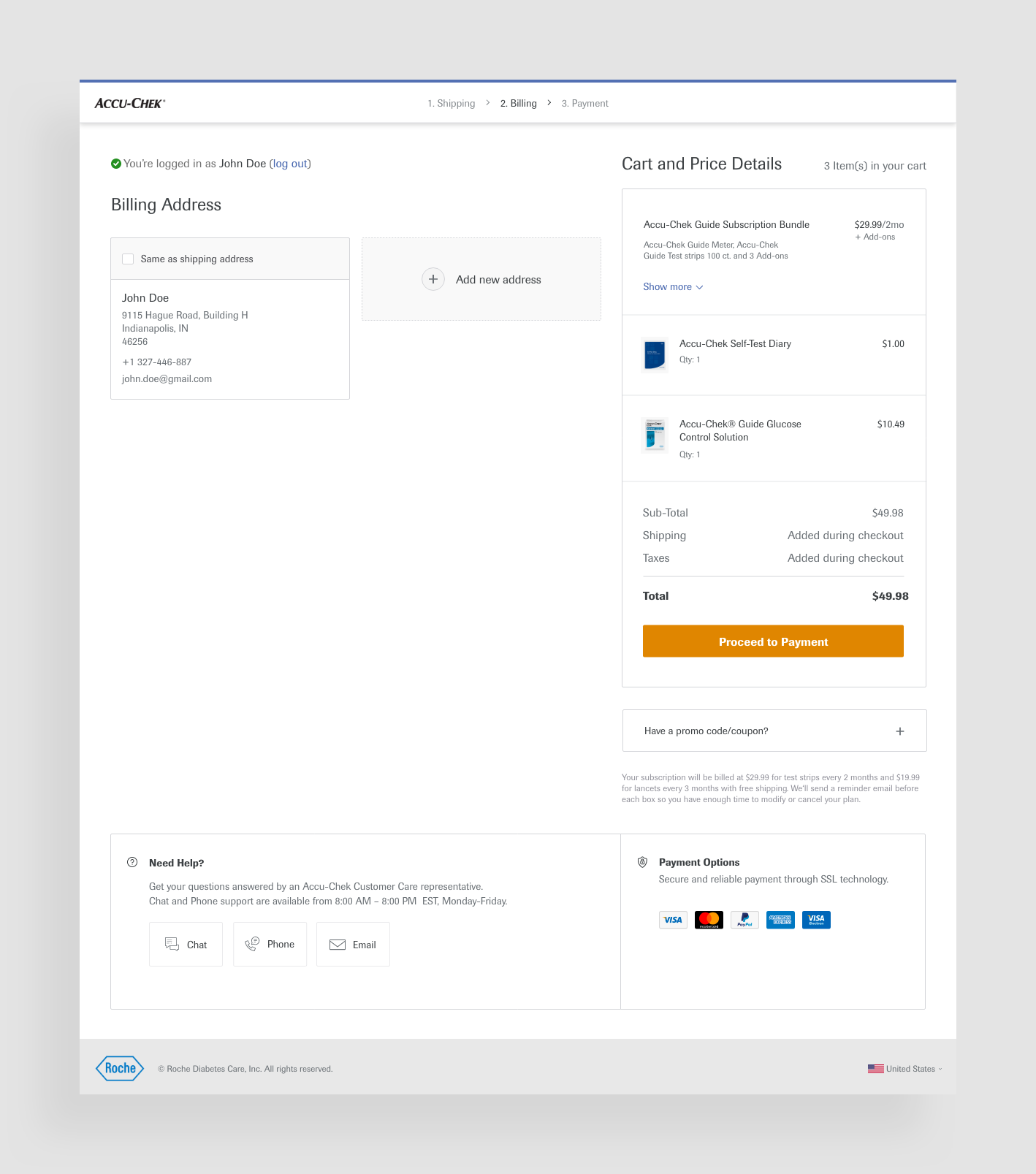Open Email support

tap(353, 945)
